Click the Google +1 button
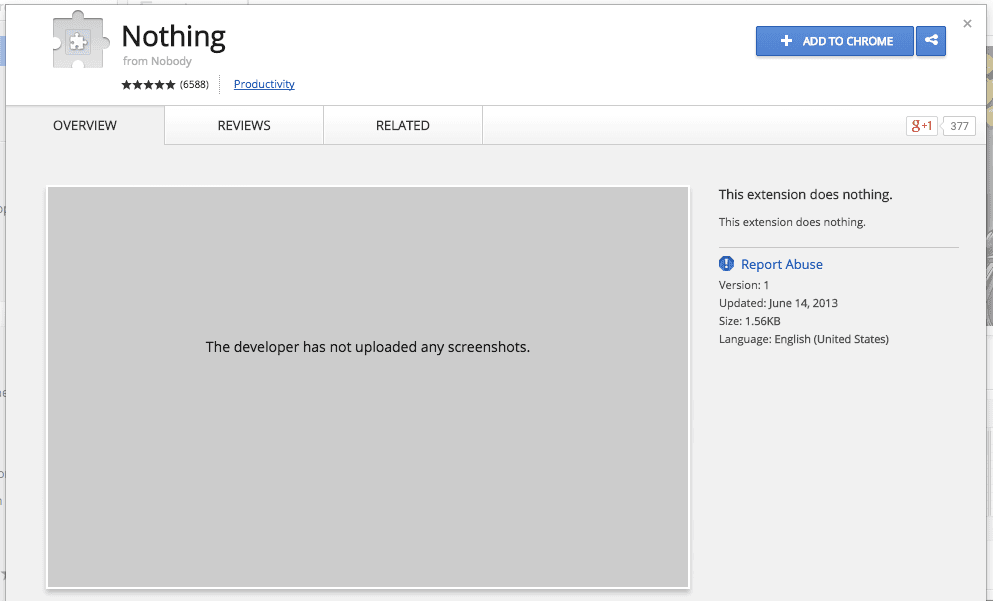The image size is (993, 601). pos(921,126)
